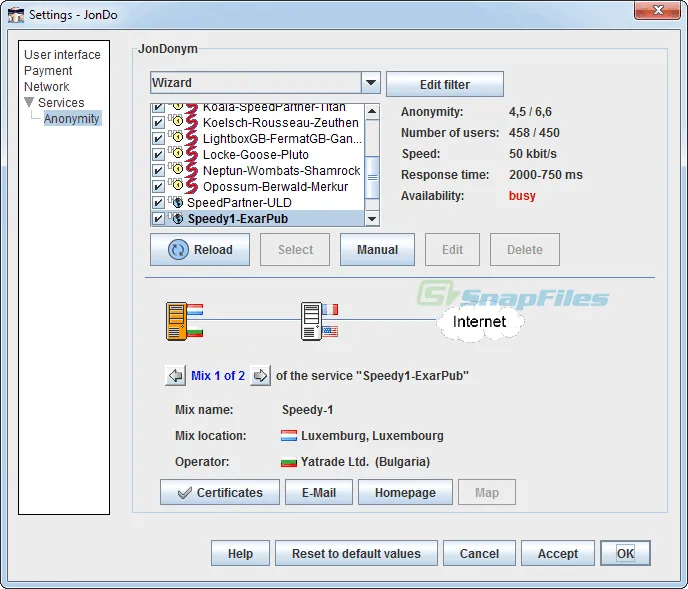Screen dimensions: 688x589
Task: Cancel the settings dialog
Action: pos(479,553)
